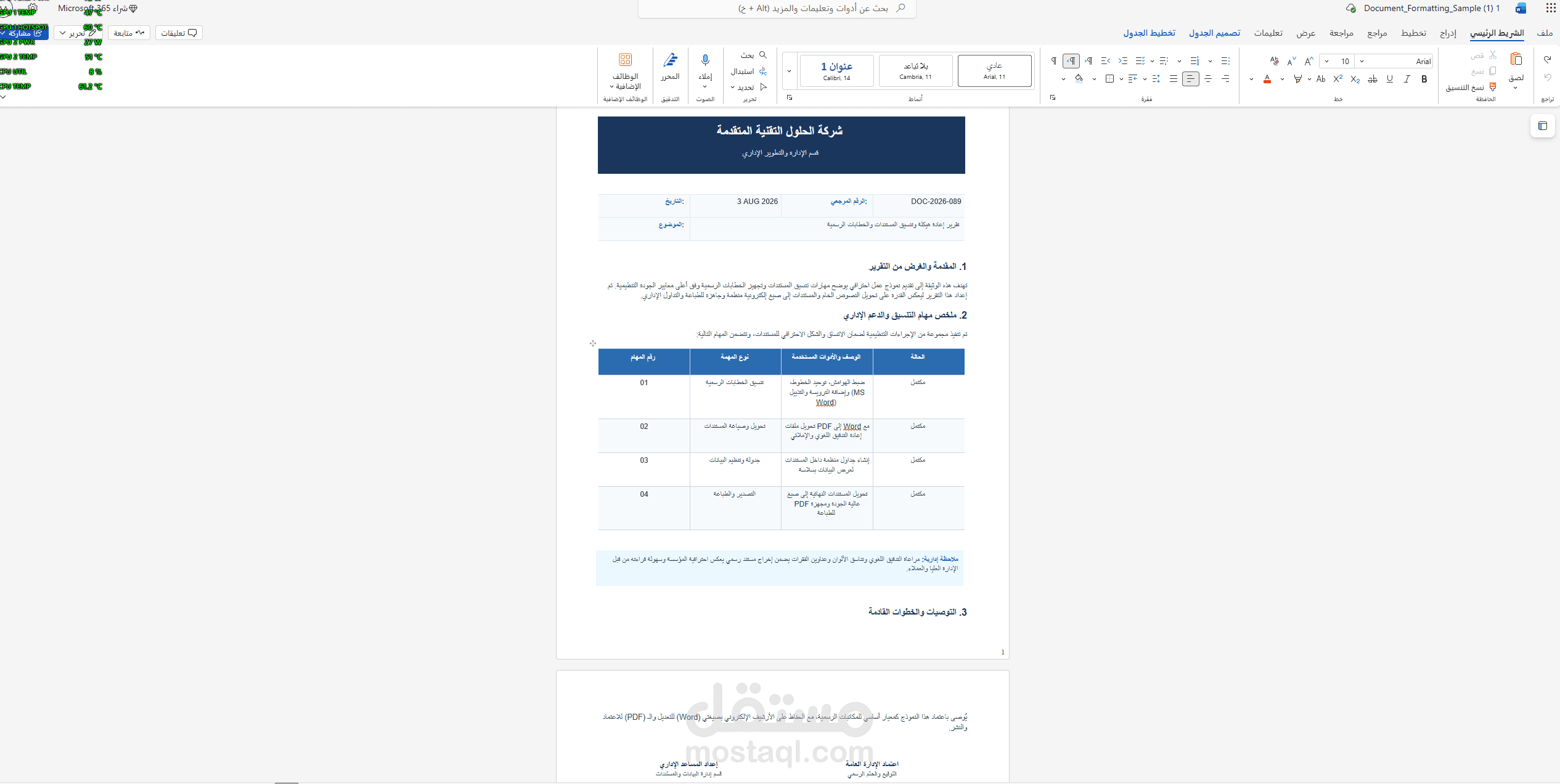The width and height of the screenshot is (1560, 784).
Task: Toggle left-to-right text direction
Action: point(1088,61)
